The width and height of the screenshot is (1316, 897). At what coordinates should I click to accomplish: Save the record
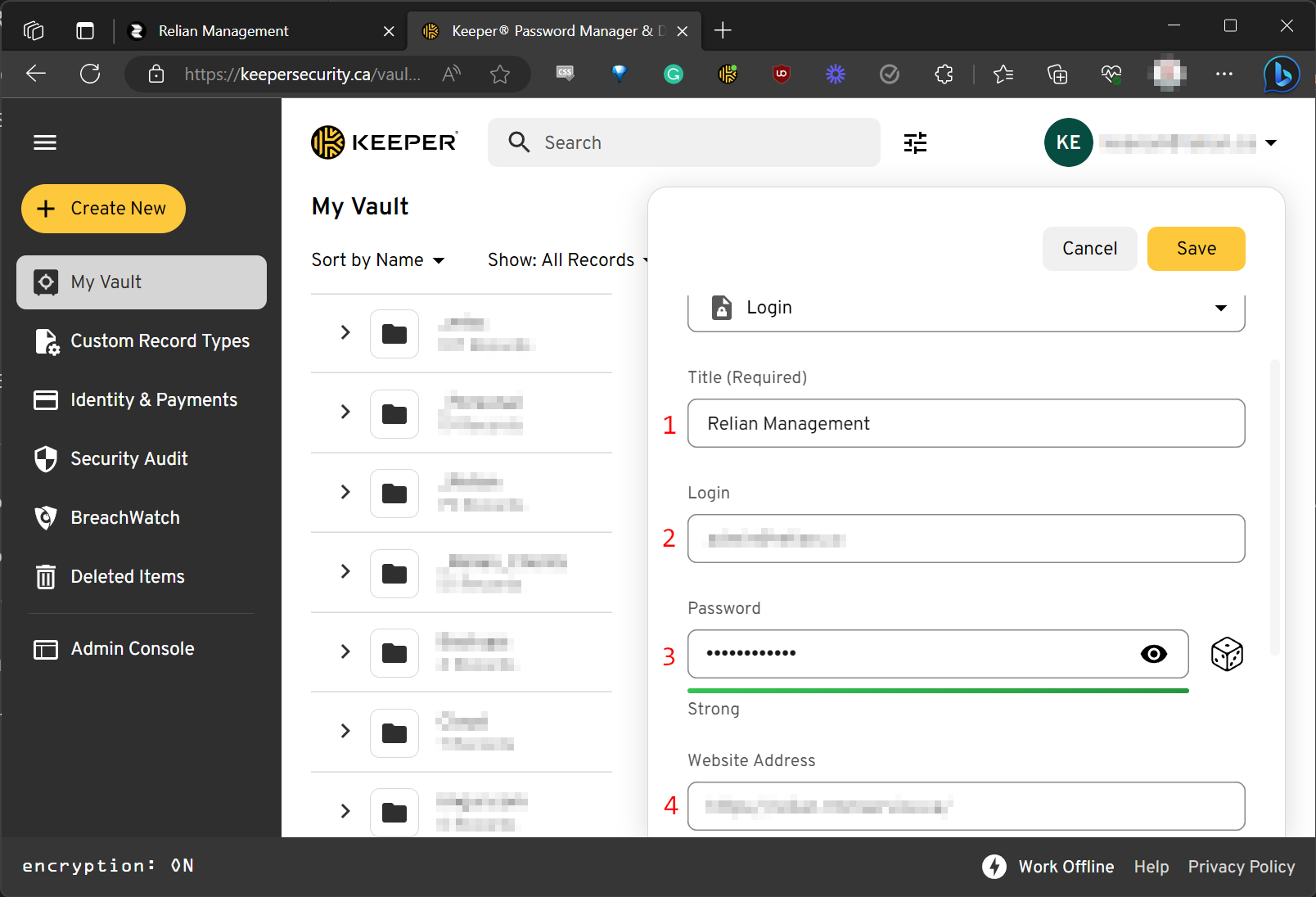click(1196, 249)
